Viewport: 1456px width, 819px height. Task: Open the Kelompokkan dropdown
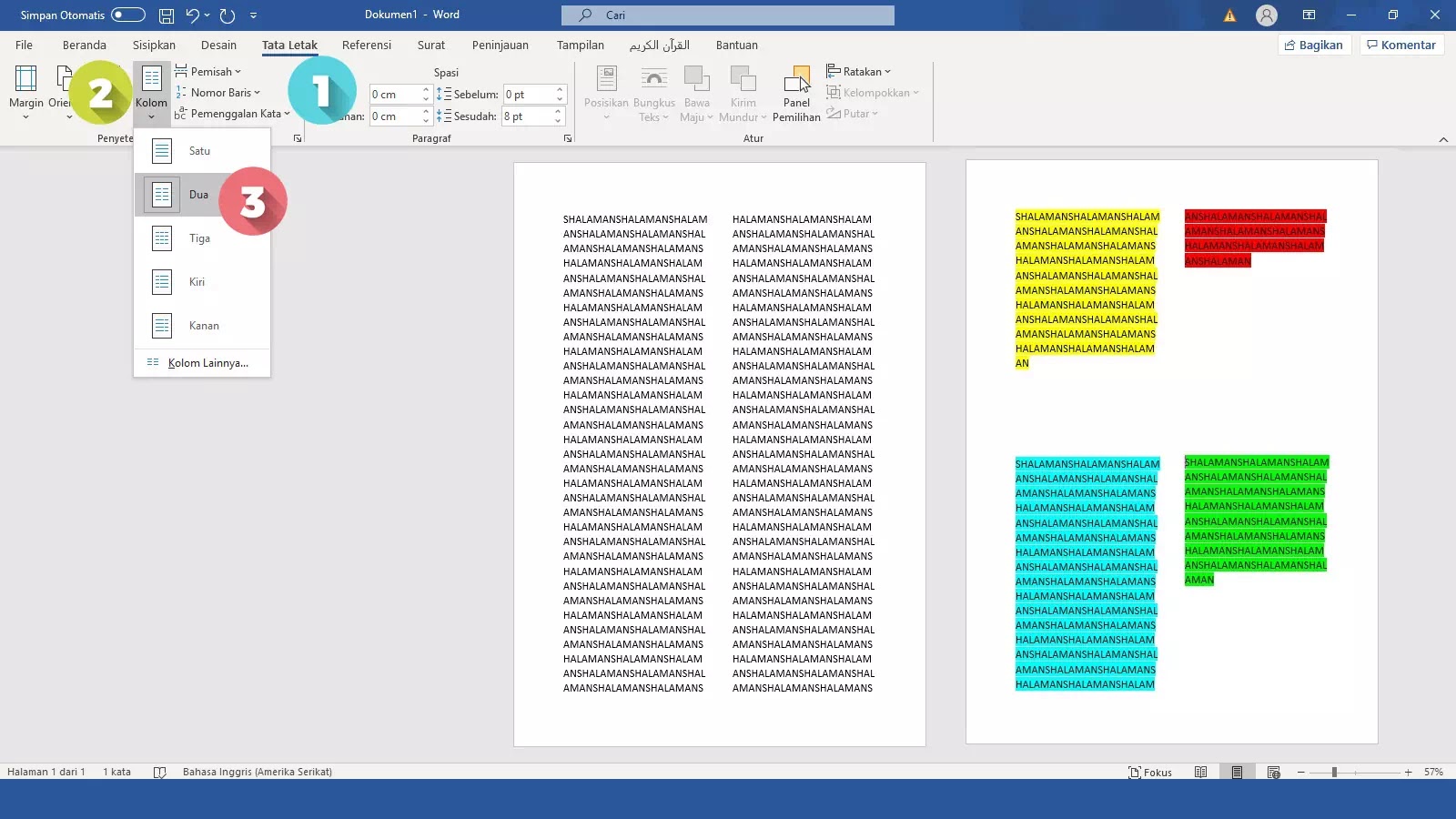pos(873,92)
